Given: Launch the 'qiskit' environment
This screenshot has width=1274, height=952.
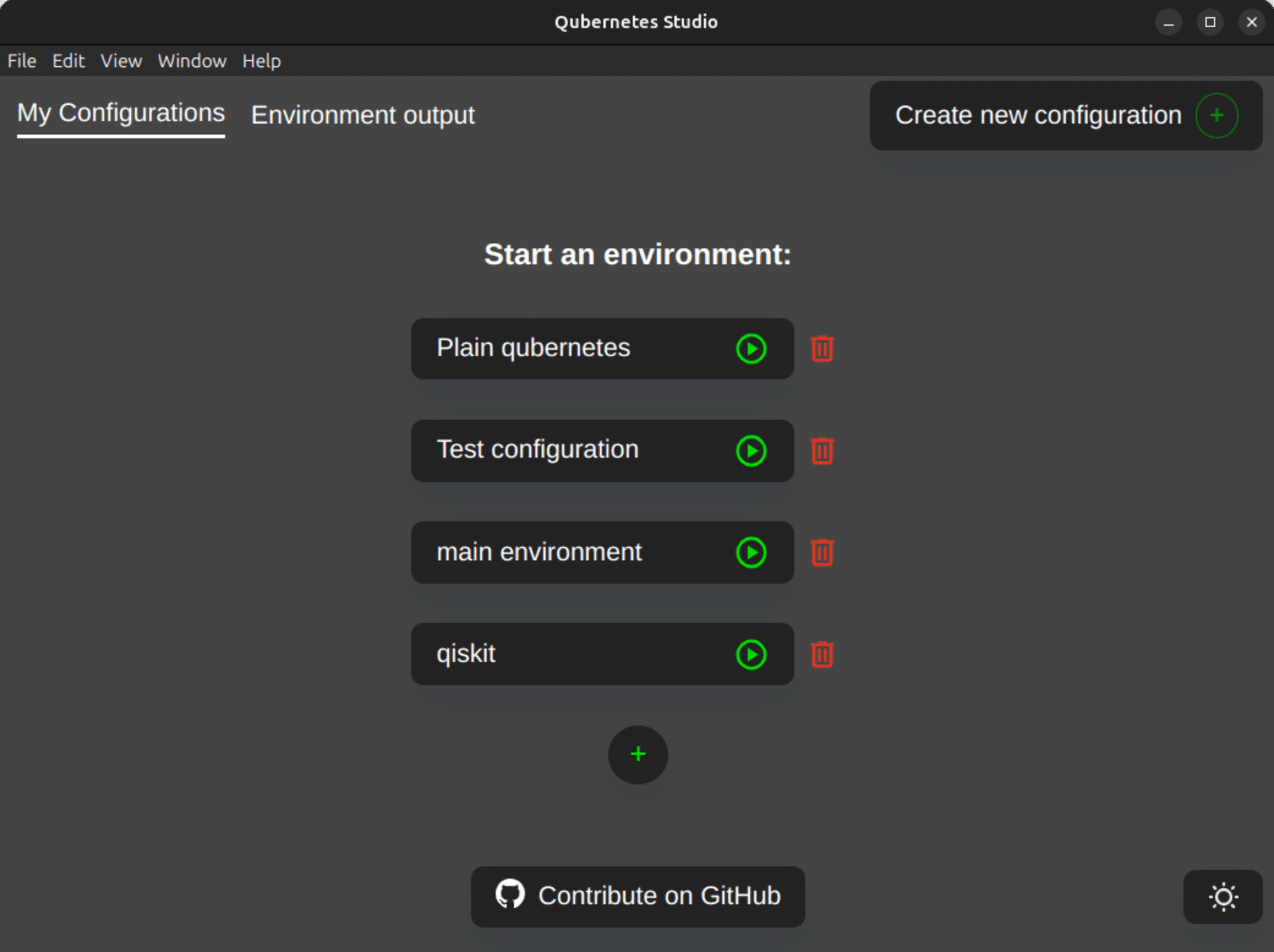Looking at the screenshot, I should tap(751, 655).
